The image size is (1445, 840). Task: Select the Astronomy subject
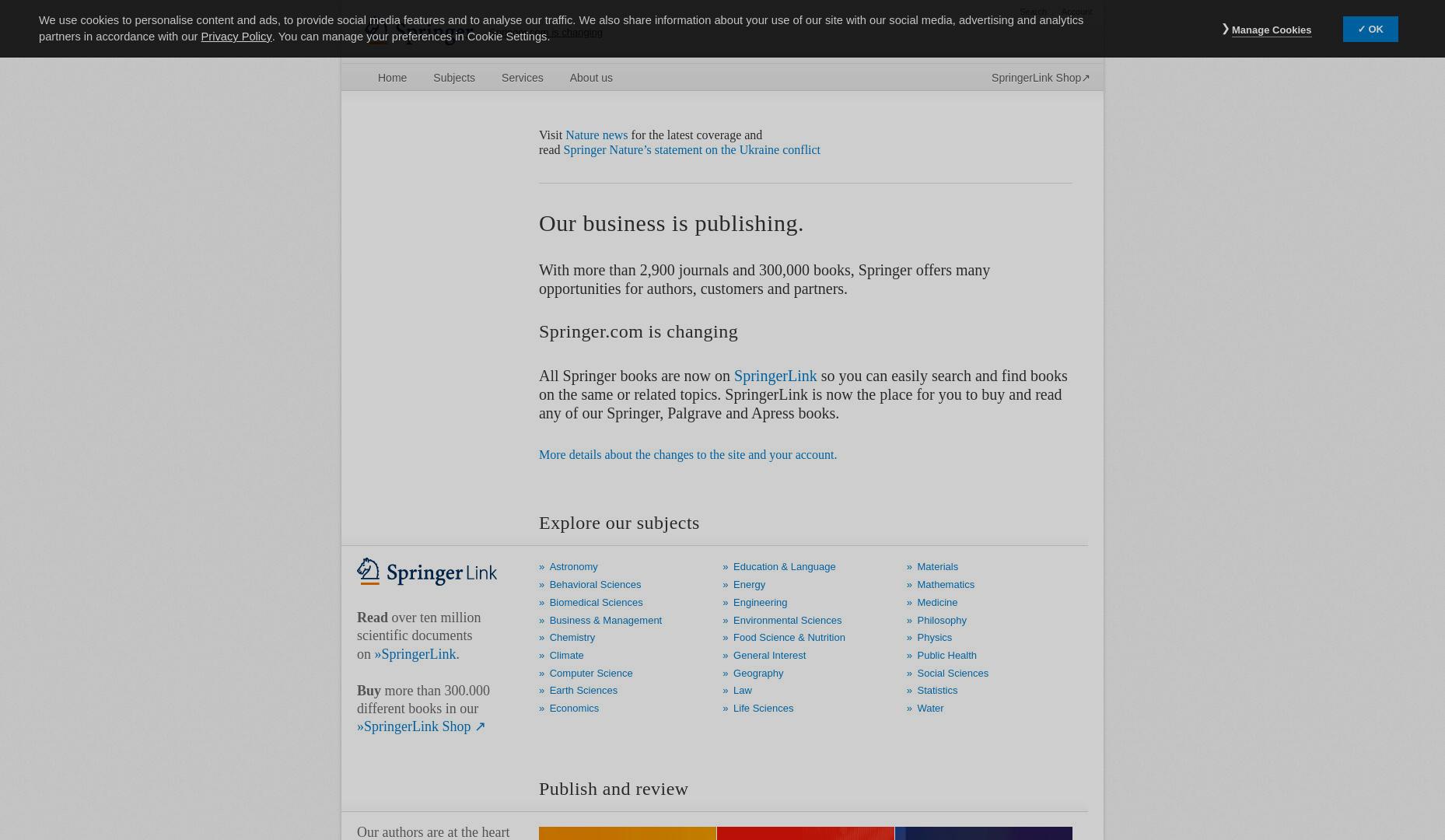[x=573, y=567]
